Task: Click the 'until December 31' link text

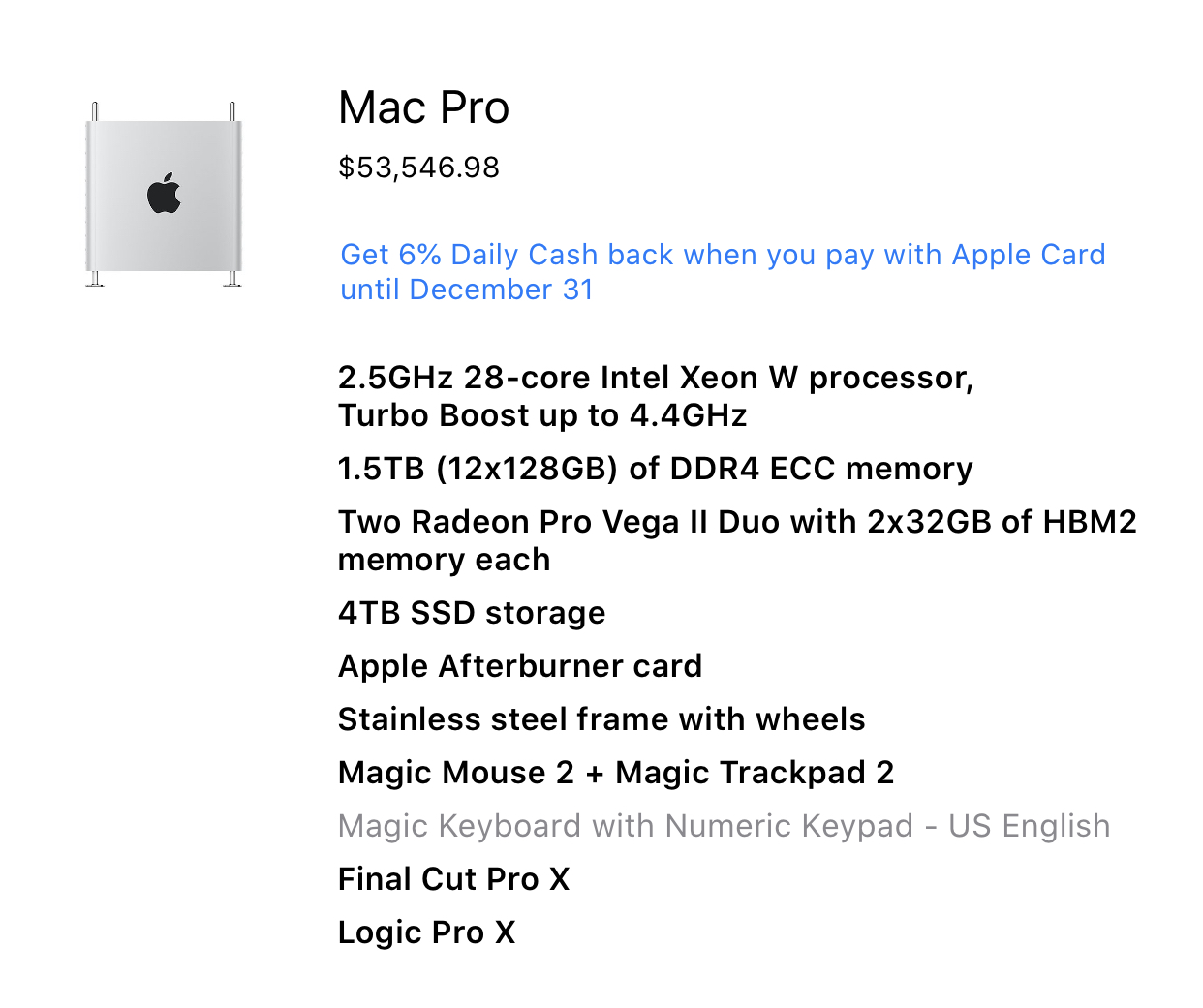Action: tap(467, 290)
